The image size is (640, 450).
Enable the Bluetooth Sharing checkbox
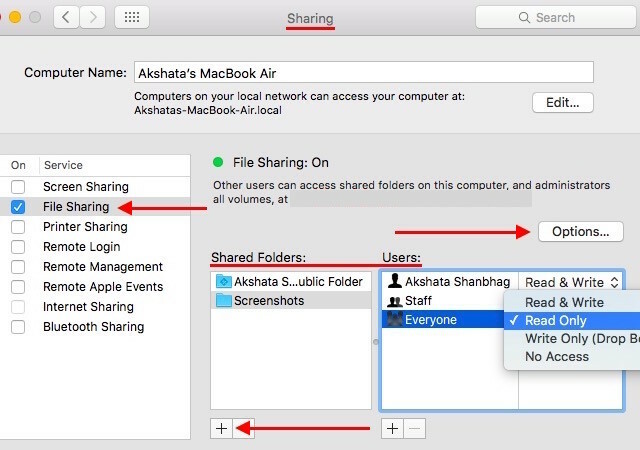[18, 327]
